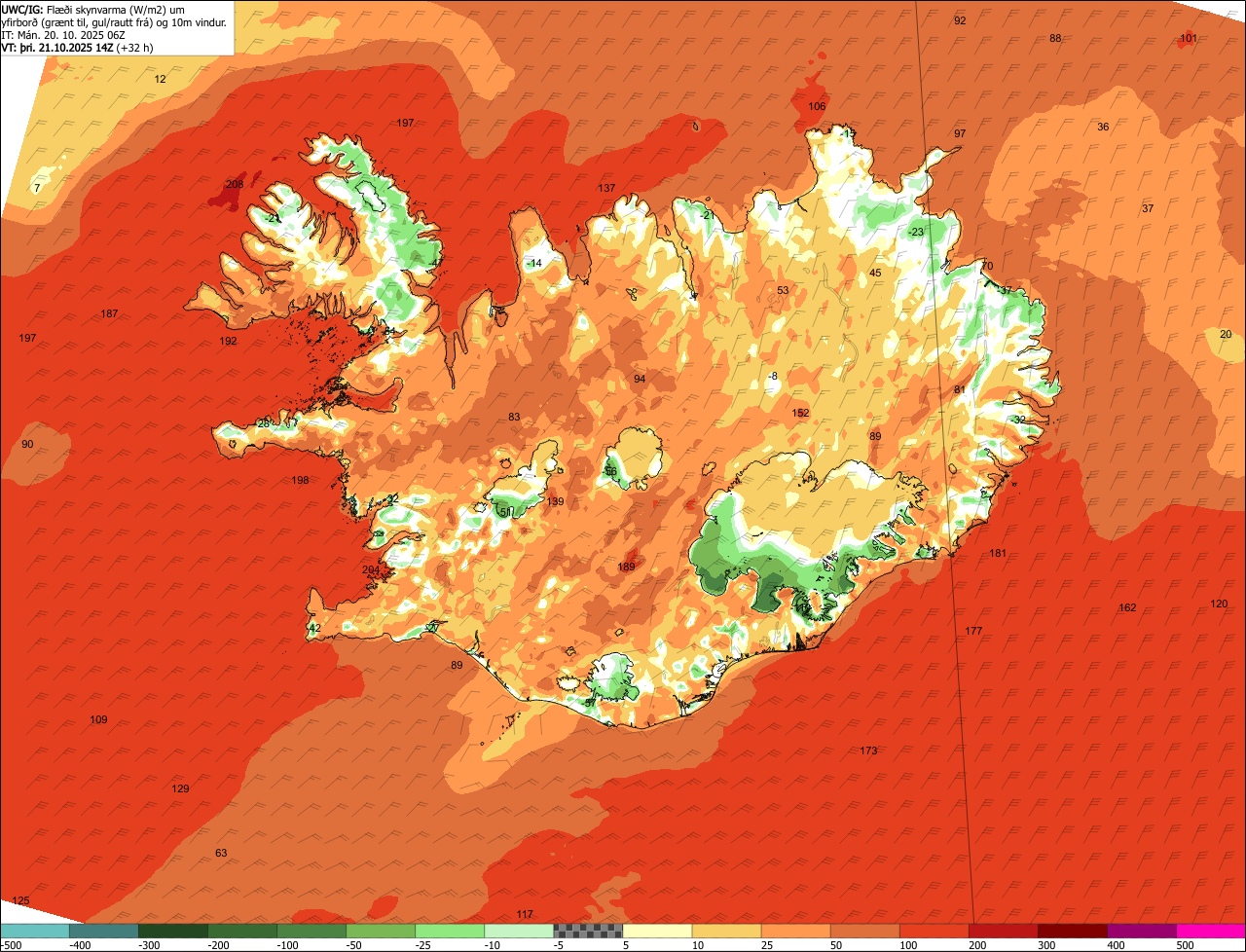The image size is (1246, 952).
Task: Click the map value 192
Action: click(x=228, y=341)
